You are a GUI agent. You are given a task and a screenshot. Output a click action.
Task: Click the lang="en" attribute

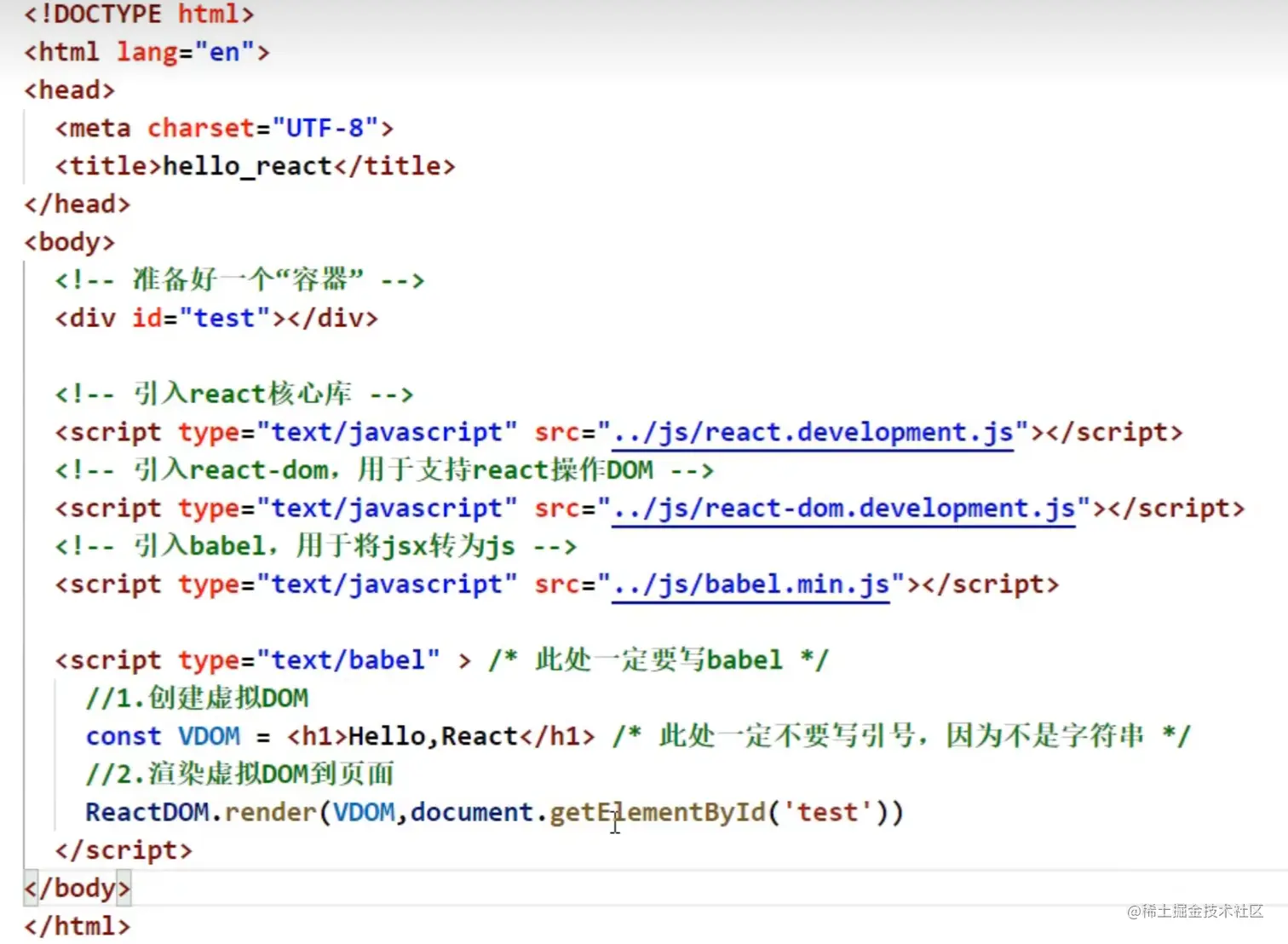pyautogui.click(x=185, y=53)
